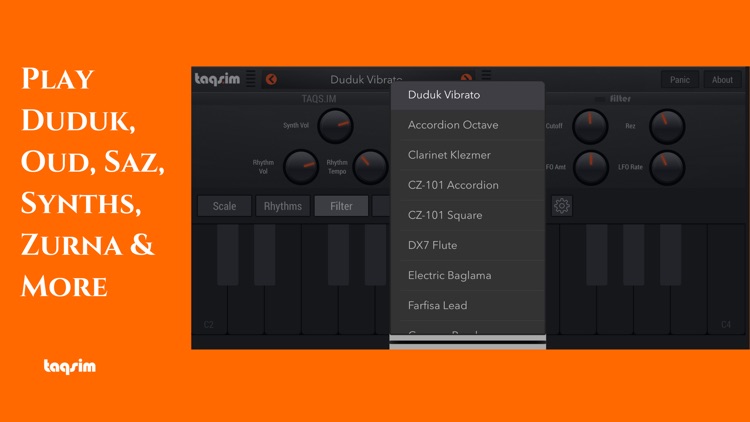Select DX7 Flute preset

pos(468,245)
